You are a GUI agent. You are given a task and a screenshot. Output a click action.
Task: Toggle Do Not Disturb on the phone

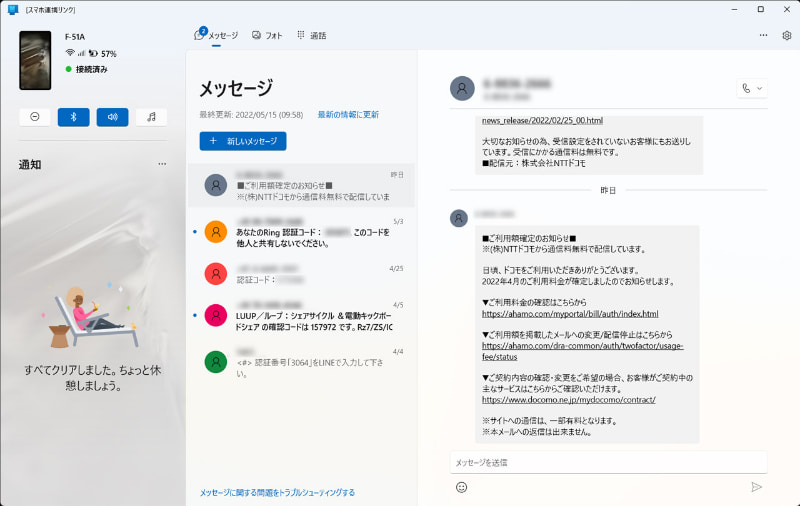(35, 117)
